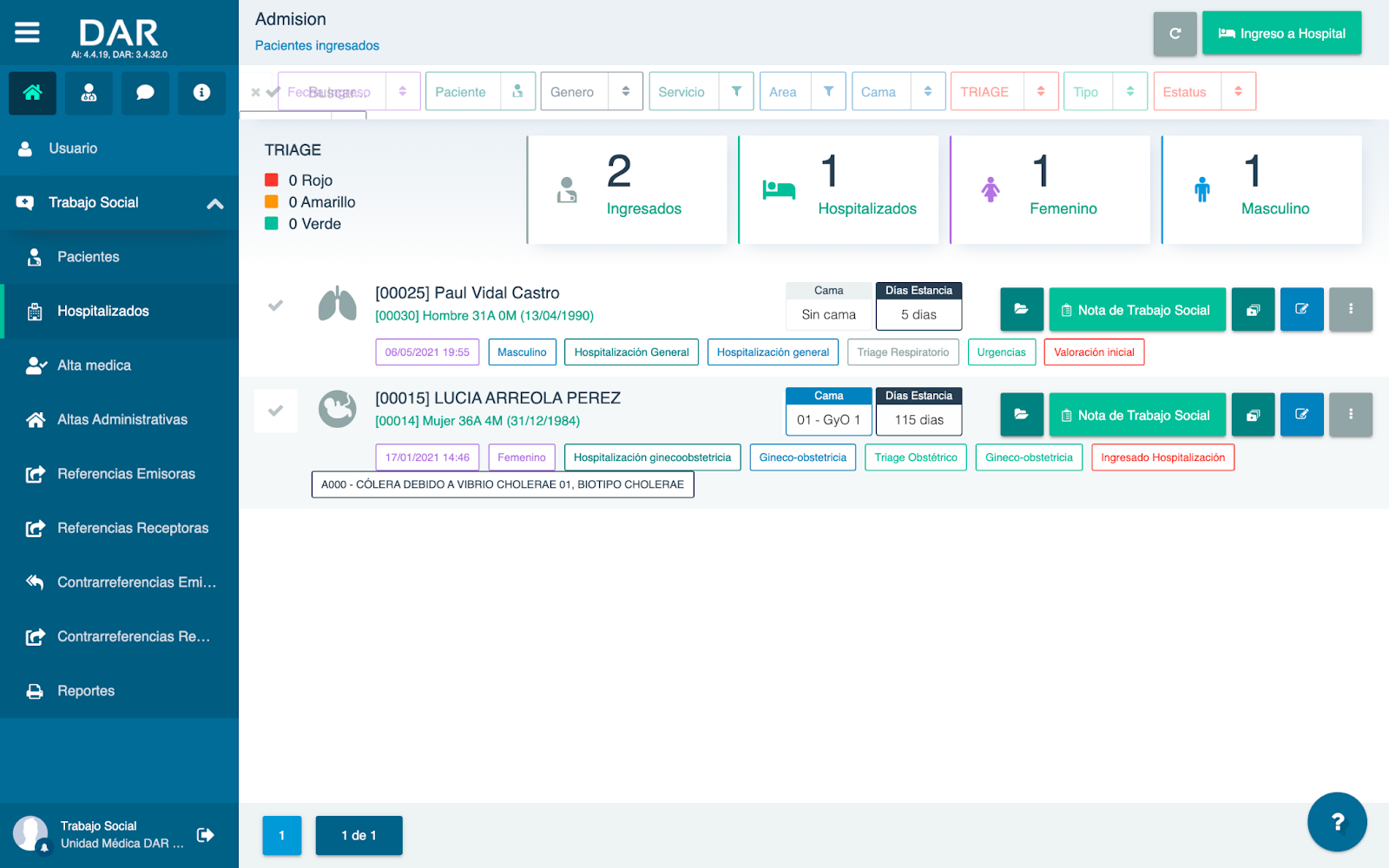Click Nota de Trabajo Social for Paul Vidal

pyautogui.click(x=1137, y=310)
